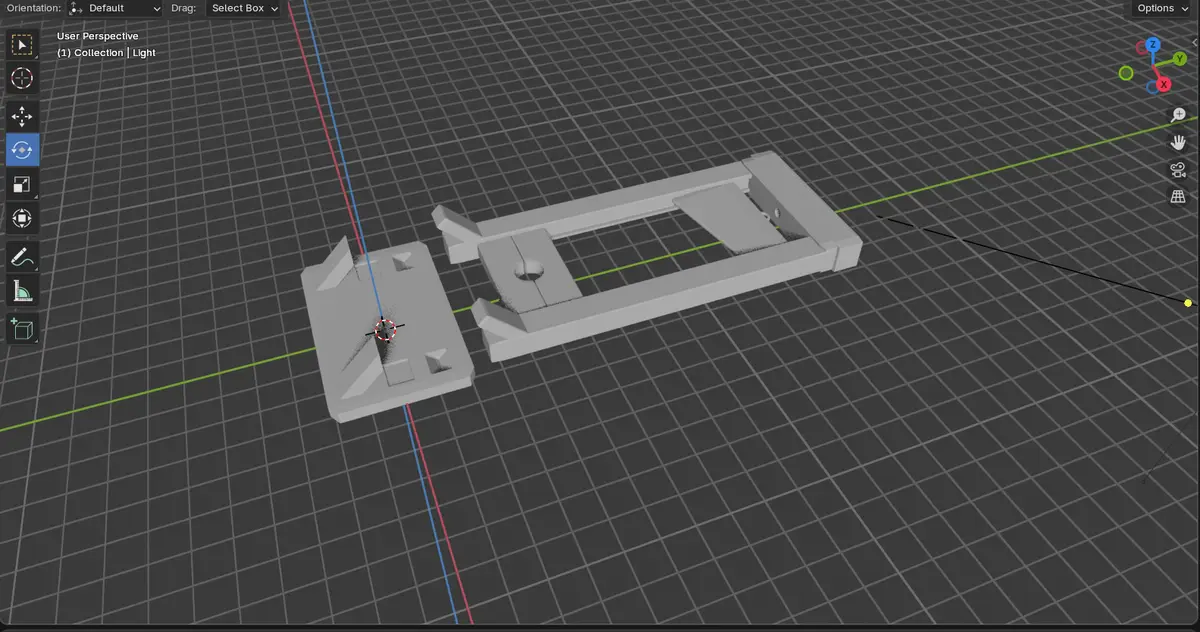This screenshot has height=632, width=1200.
Task: Toggle the camera view icon
Action: coord(1178,170)
